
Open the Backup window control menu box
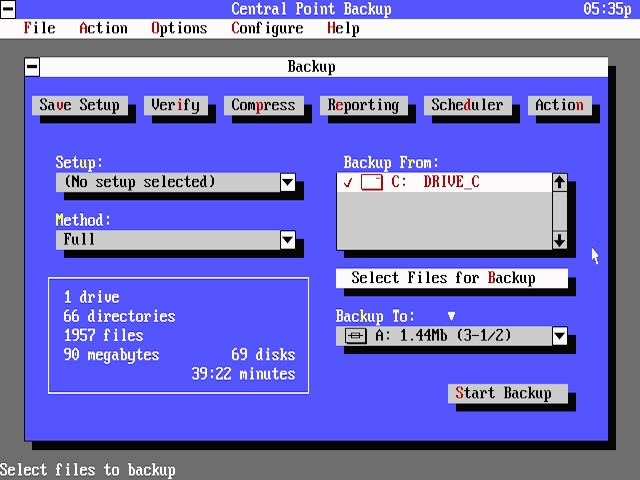pos(32,67)
